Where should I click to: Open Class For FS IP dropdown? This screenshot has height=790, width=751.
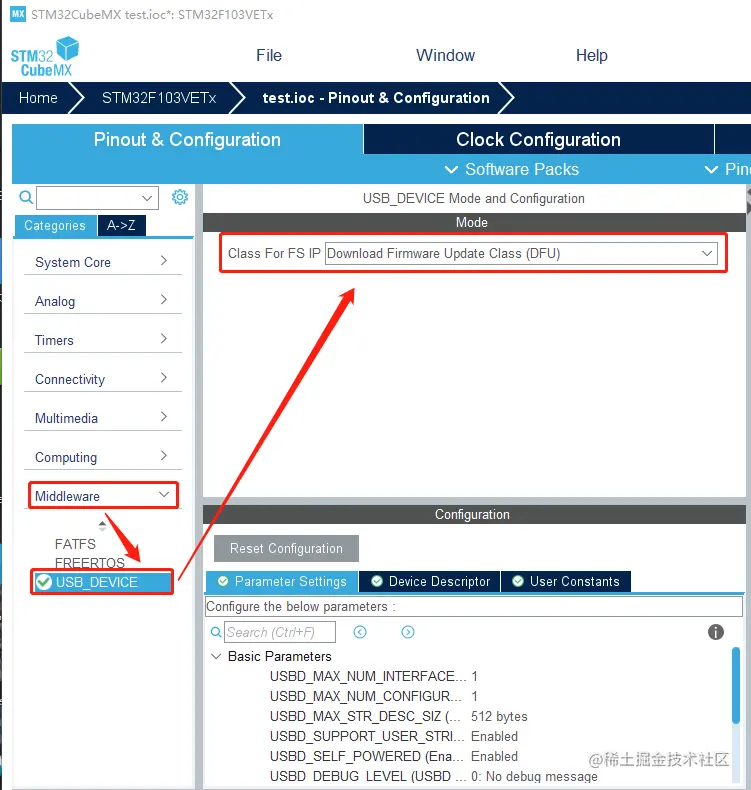tap(522, 253)
